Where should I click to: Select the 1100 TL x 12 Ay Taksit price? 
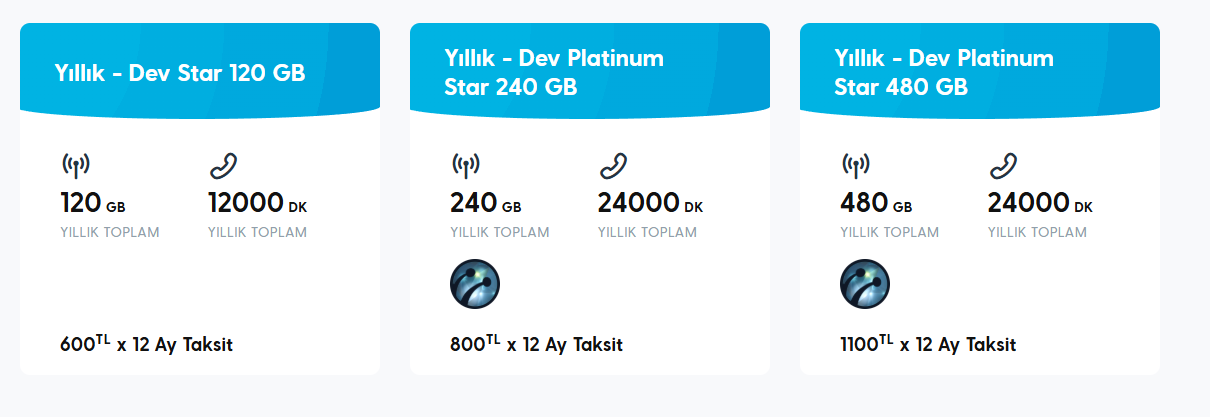pos(927,345)
